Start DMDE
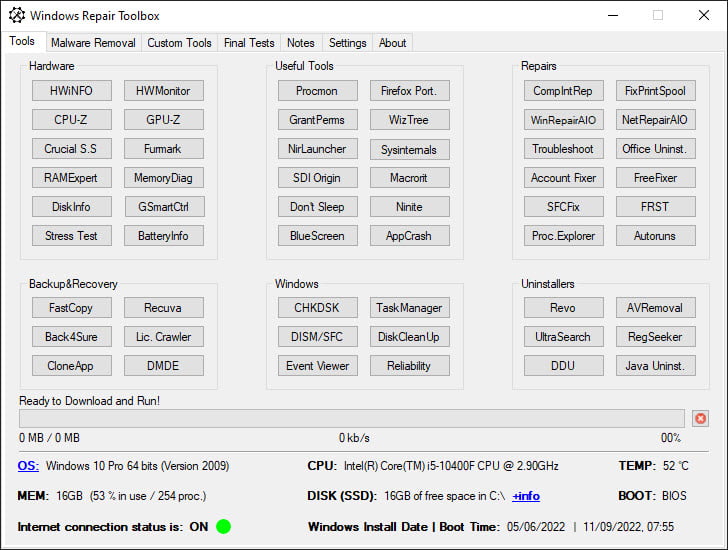Viewport: 728px width, 550px height. tap(163, 366)
